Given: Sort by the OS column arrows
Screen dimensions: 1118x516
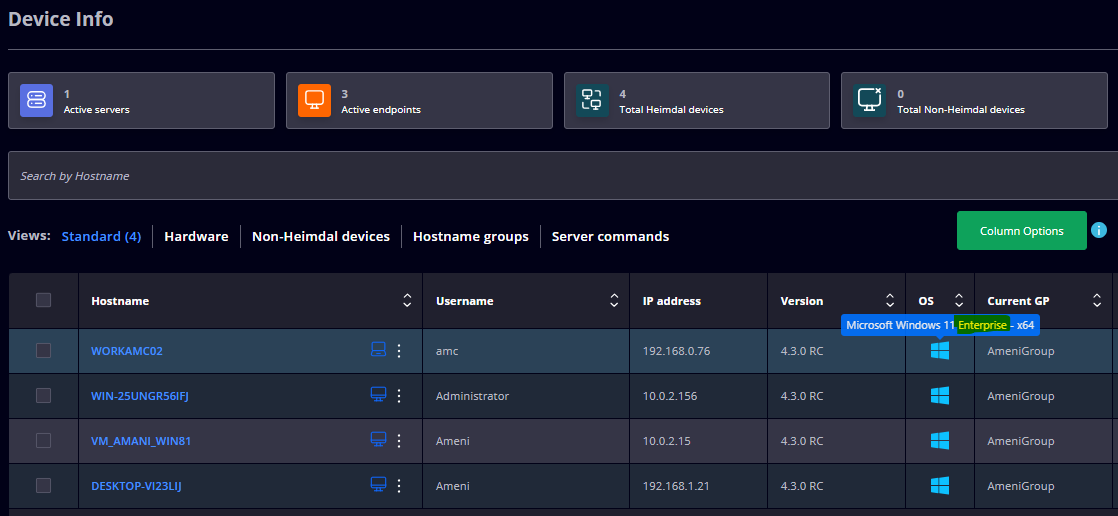Looking at the screenshot, I should click(x=959, y=301).
